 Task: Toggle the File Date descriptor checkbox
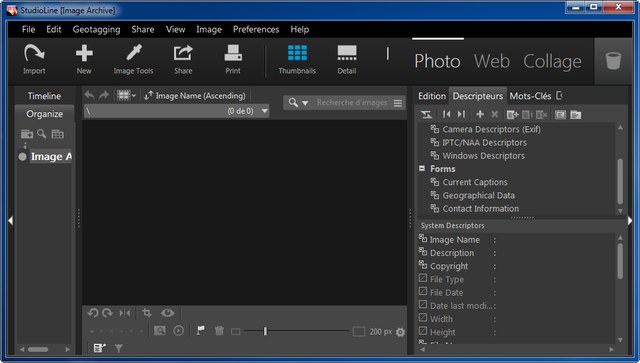coord(423,292)
